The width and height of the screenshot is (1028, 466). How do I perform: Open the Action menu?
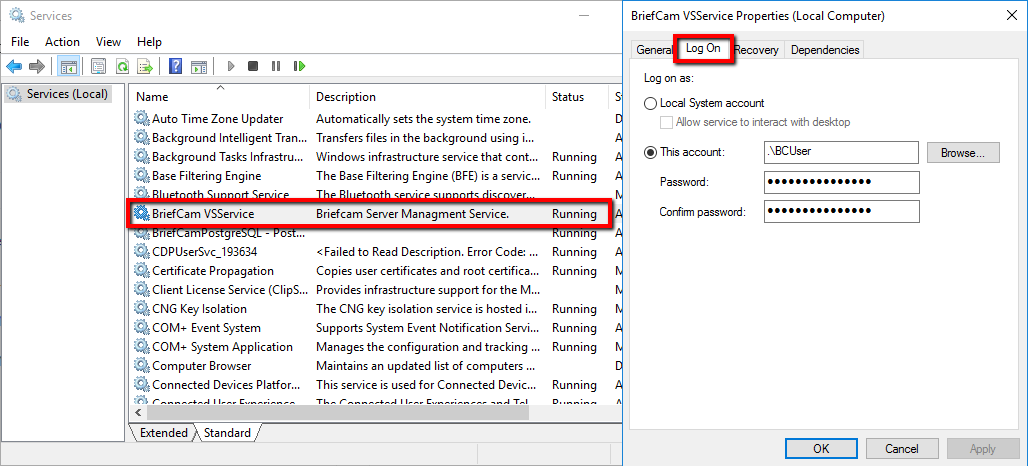tap(62, 42)
